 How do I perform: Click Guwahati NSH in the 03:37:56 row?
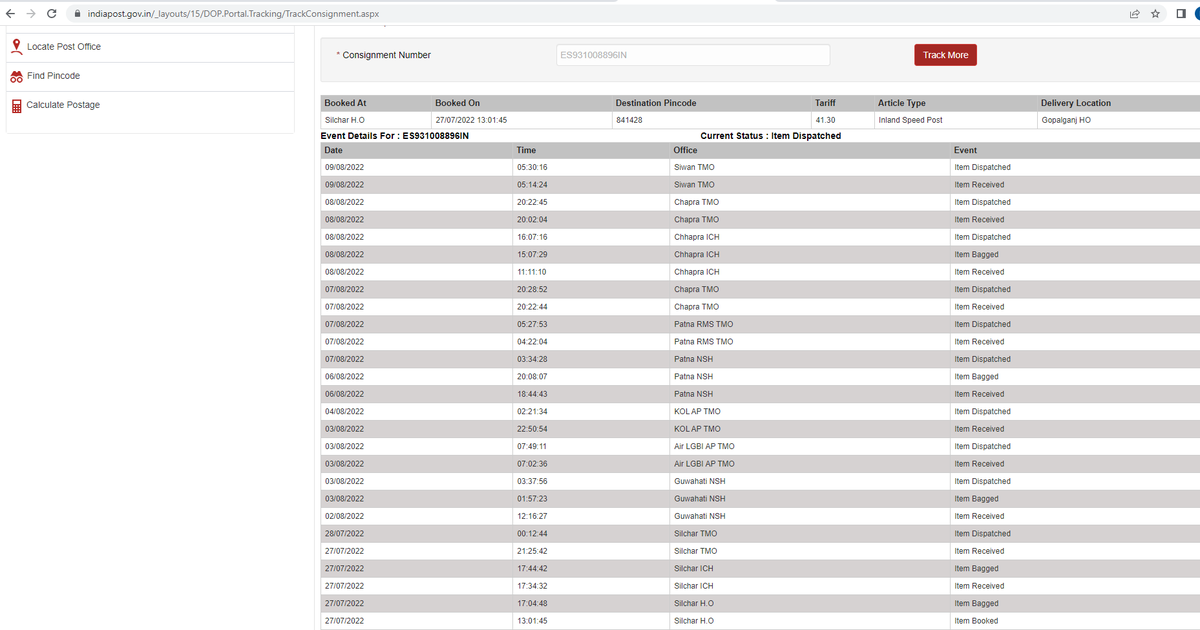[700, 481]
